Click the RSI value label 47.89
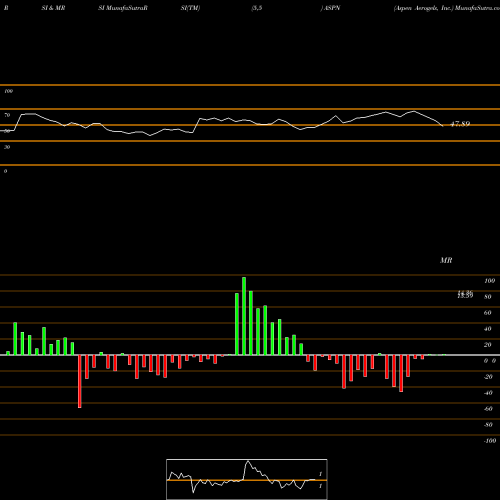 point(460,124)
